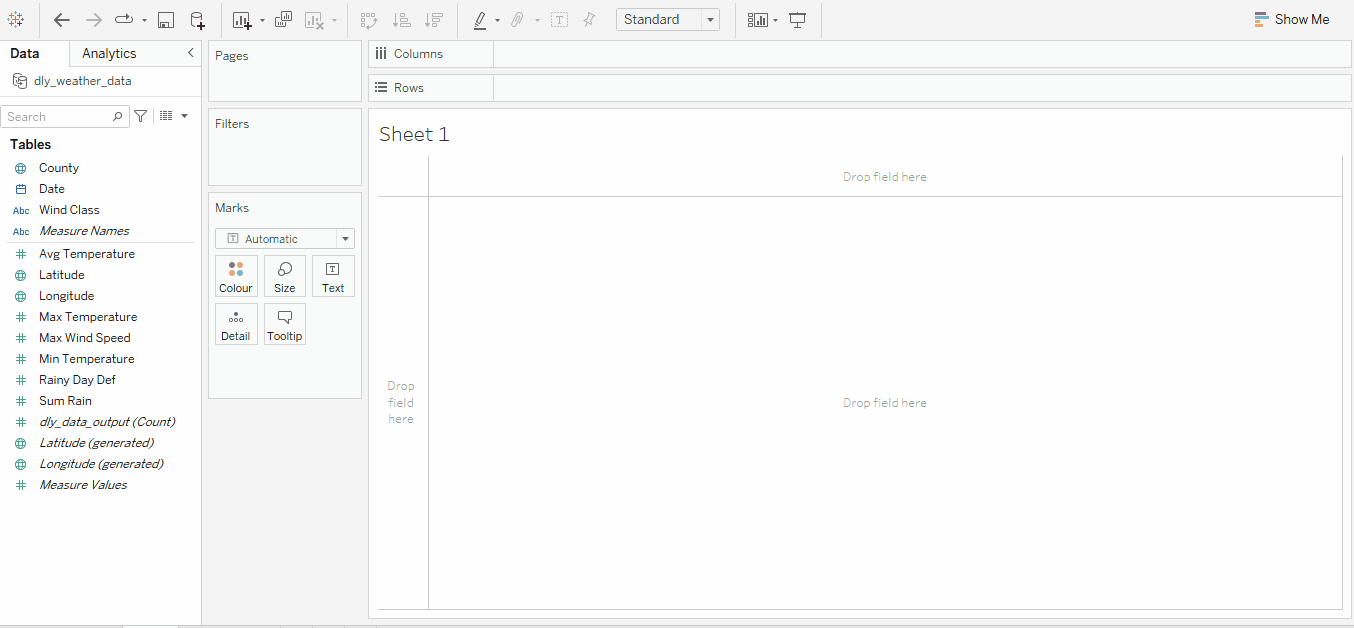Switch to the Analytics tab
This screenshot has width=1354, height=628.
[108, 53]
